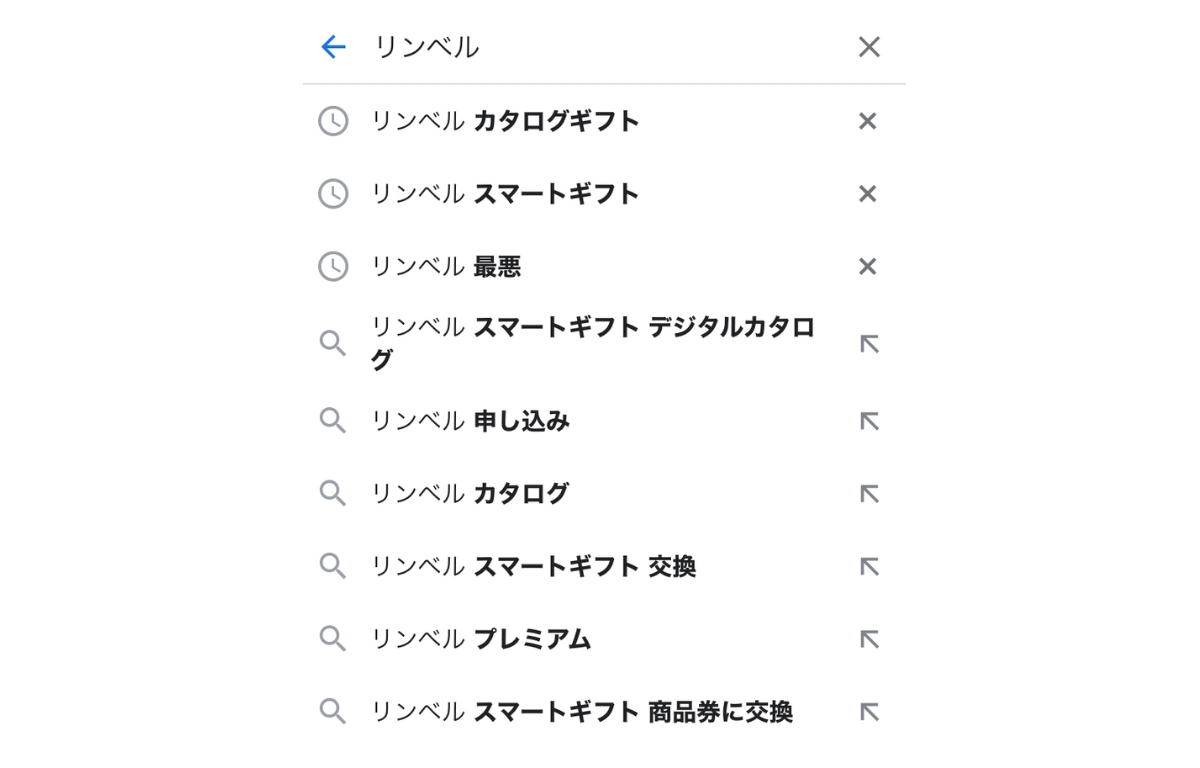Click clock icon beside リンベル カタログギフト

[333, 121]
